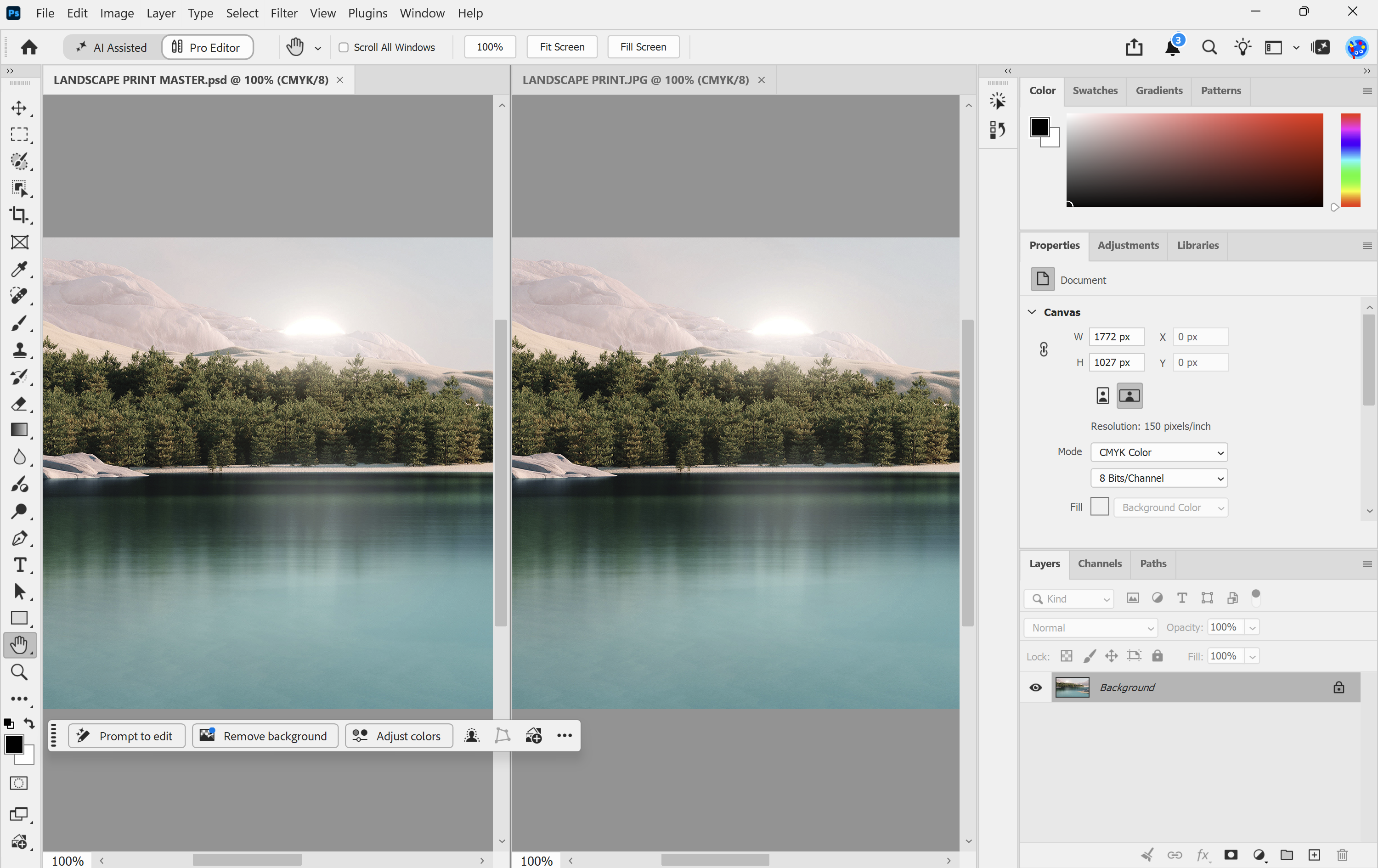Viewport: 1378px width, 868px height.
Task: Set canvas orientation to portrait
Action: [x=1103, y=395]
